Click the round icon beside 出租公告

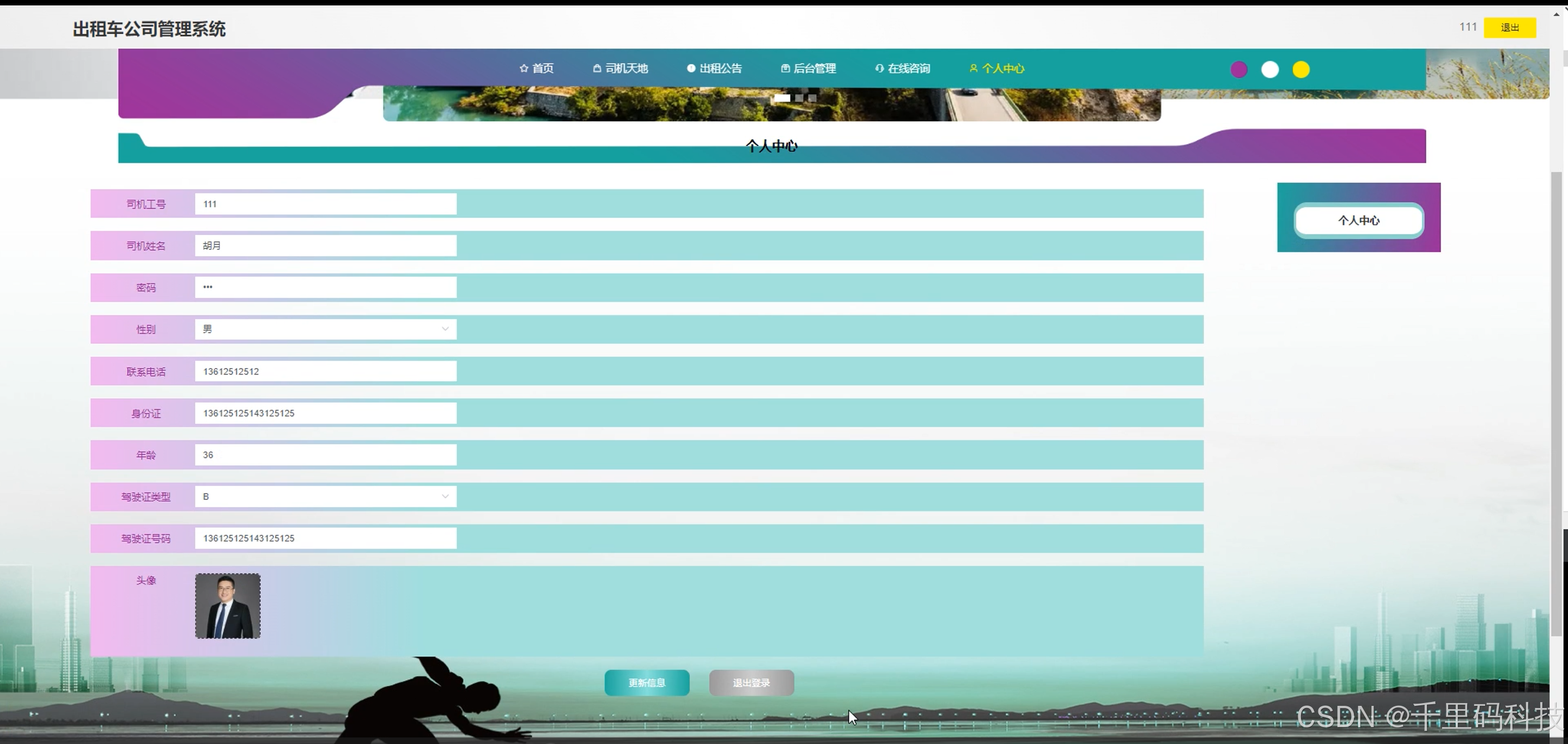click(x=691, y=68)
